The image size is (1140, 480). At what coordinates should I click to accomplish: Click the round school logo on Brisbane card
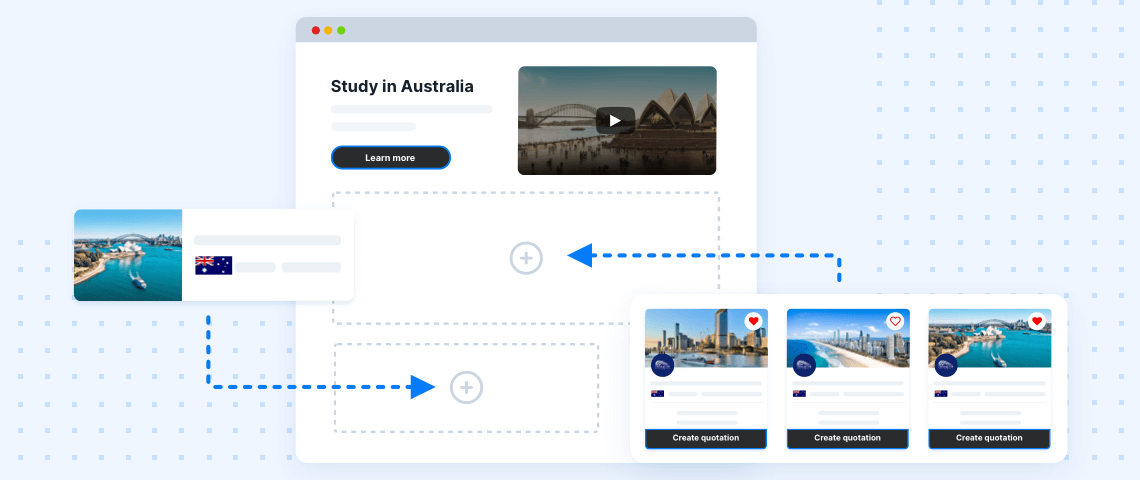tap(662, 365)
